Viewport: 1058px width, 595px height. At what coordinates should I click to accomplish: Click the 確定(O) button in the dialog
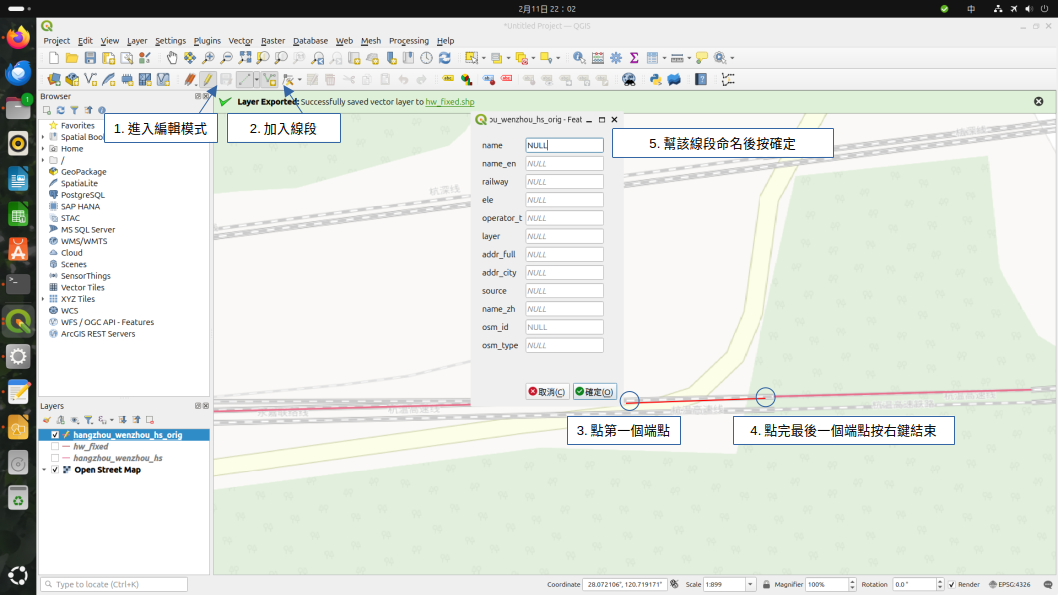pos(594,392)
